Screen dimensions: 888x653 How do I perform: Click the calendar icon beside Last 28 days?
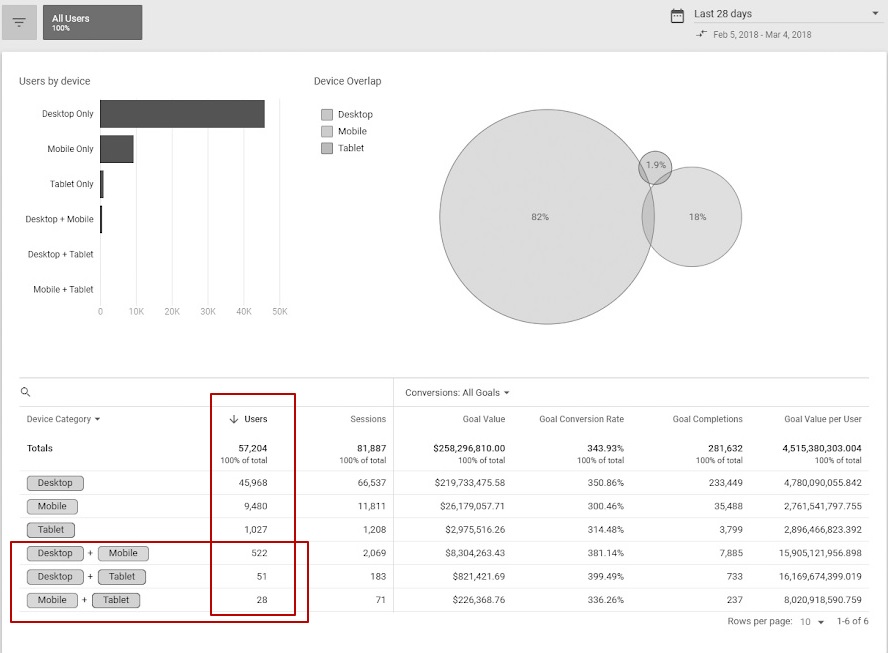(x=677, y=15)
